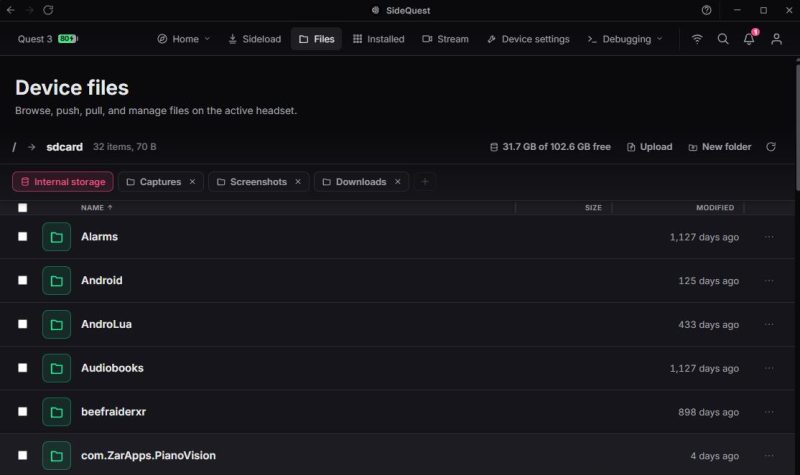Reload the app with the refresh icon
The width and height of the screenshot is (800, 475).
[x=48, y=10]
